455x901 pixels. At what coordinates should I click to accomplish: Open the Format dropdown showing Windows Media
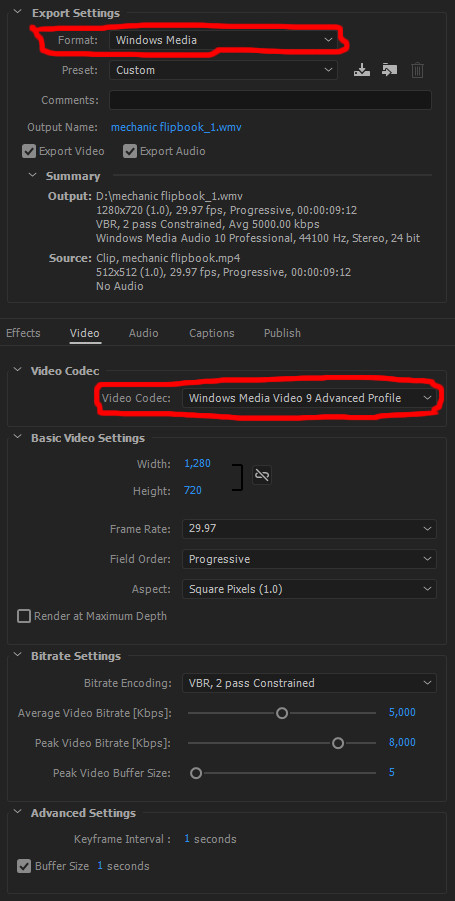point(223,40)
